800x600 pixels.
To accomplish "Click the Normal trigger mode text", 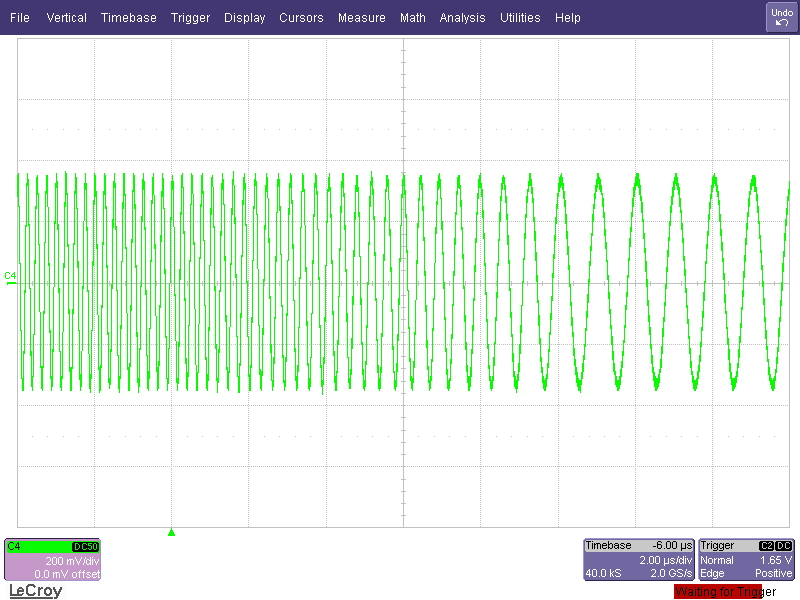I will [717, 560].
